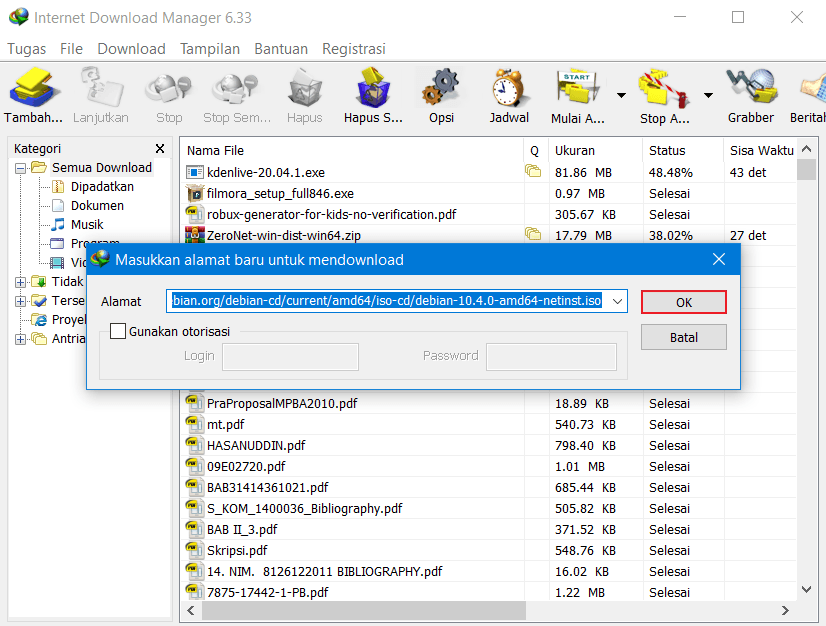Click the disabled Password input field
This screenshot has height=626, width=826.
pos(551,357)
